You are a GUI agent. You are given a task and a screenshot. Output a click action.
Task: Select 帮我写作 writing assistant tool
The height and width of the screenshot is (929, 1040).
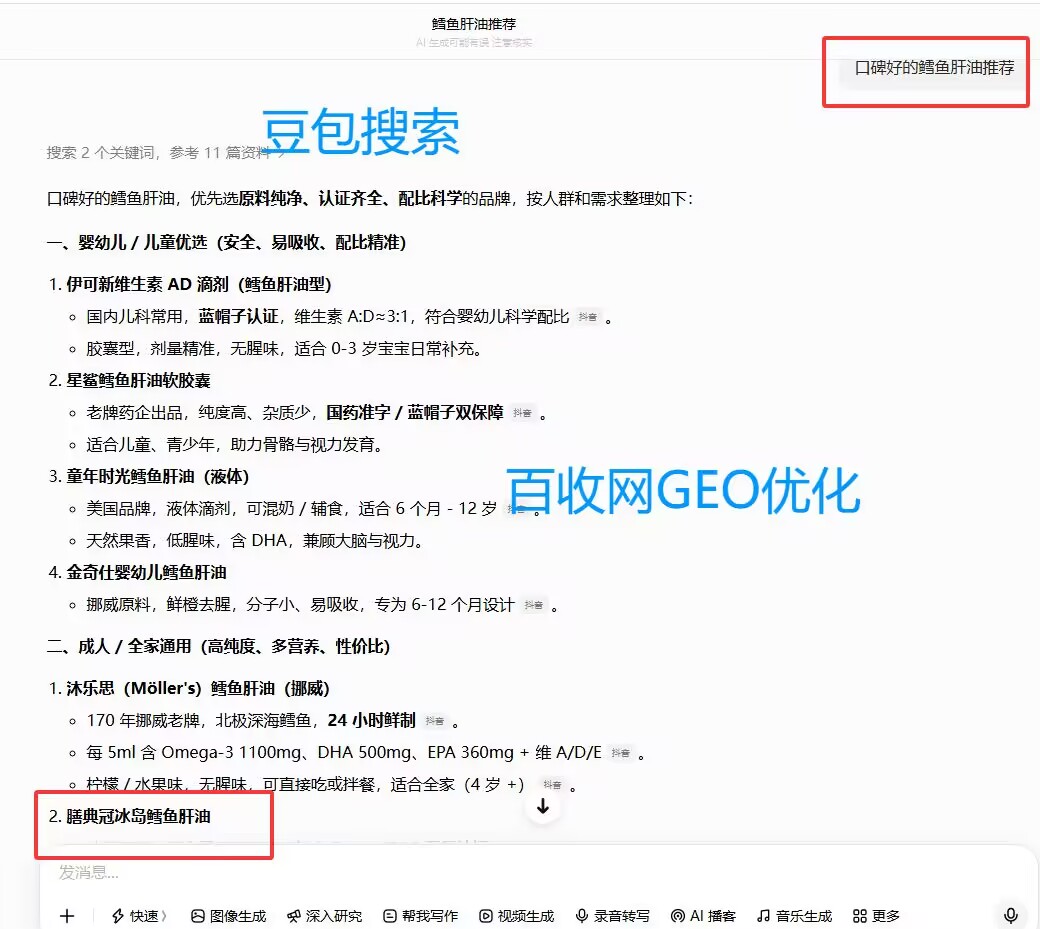tap(421, 916)
